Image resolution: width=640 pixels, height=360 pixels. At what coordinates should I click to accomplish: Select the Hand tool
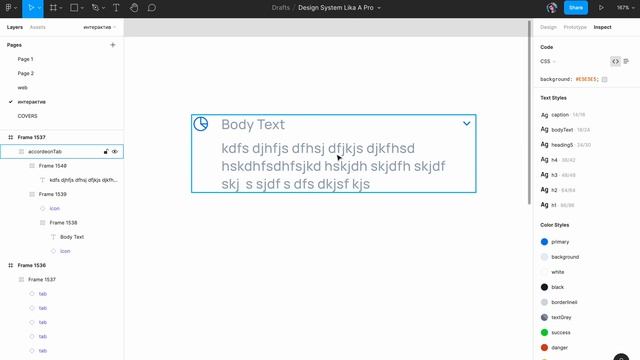(134, 8)
